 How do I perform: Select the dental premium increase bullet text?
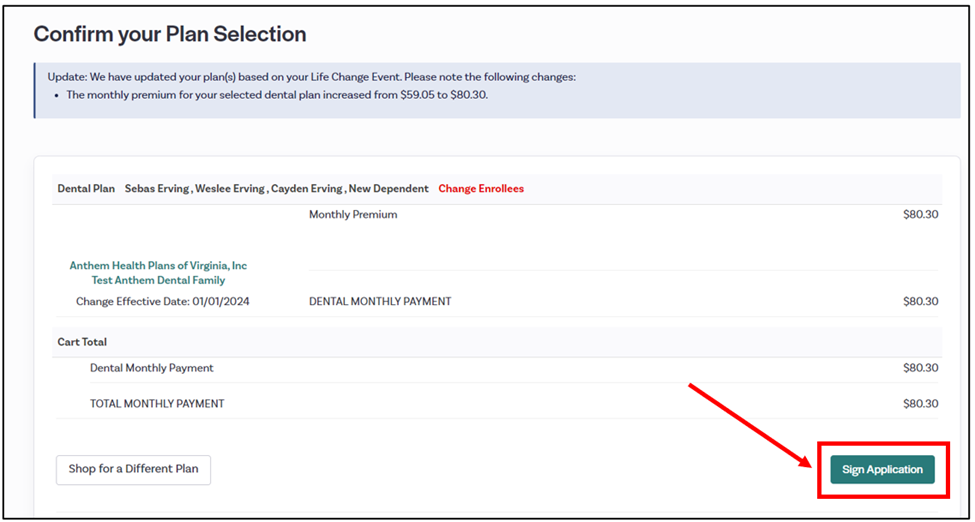(x=277, y=95)
